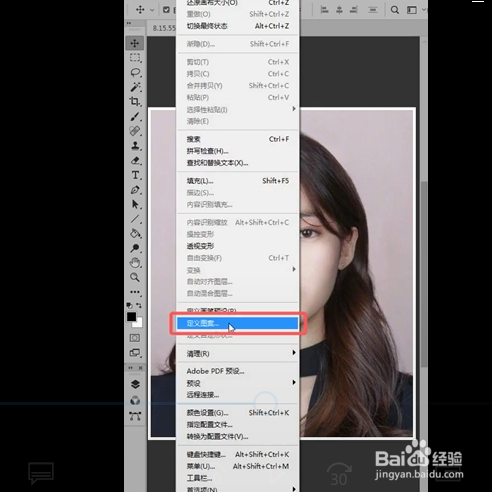Choose Adobe PDF 预设... menu item
Screen dimensions: 492x492
(x=237, y=371)
